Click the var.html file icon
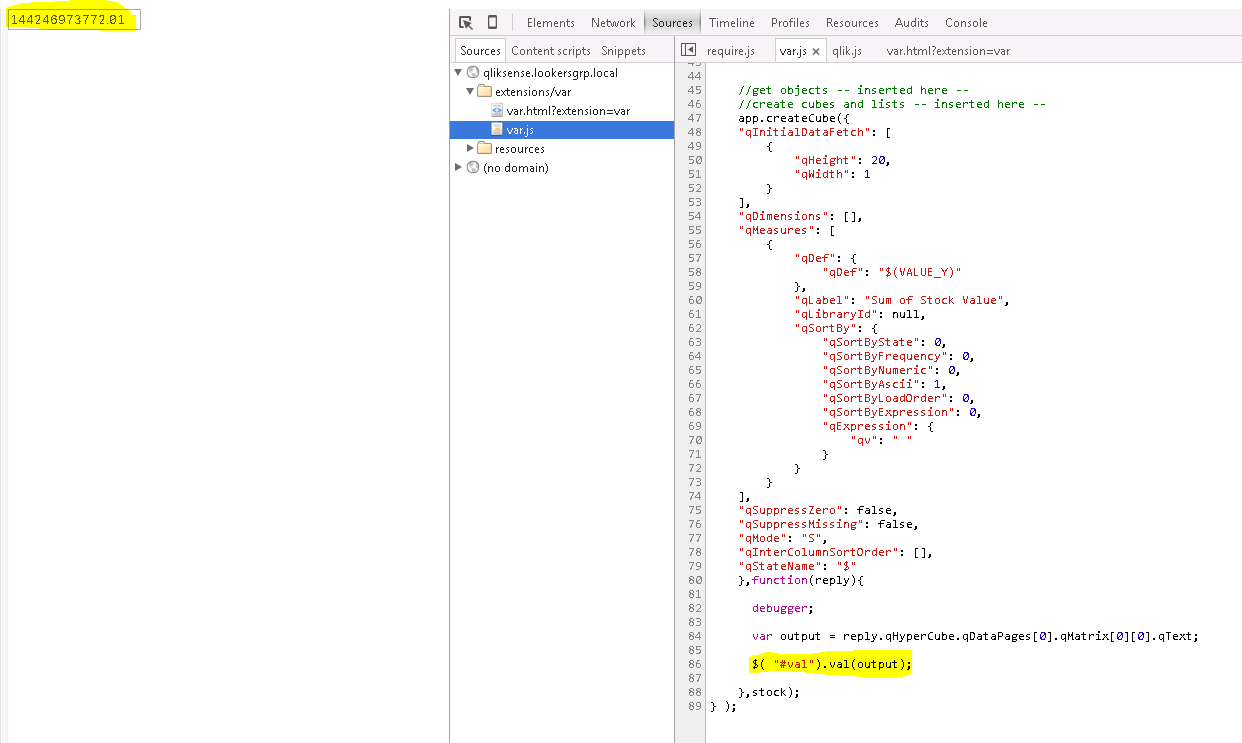The width and height of the screenshot is (1242, 743). click(x=497, y=111)
